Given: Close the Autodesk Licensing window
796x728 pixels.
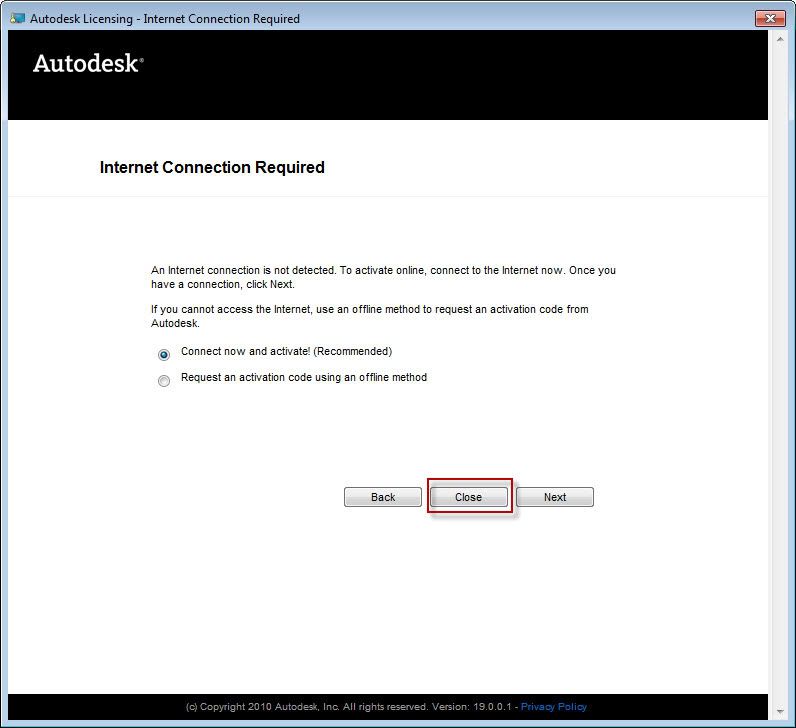Looking at the screenshot, I should click(770, 18).
